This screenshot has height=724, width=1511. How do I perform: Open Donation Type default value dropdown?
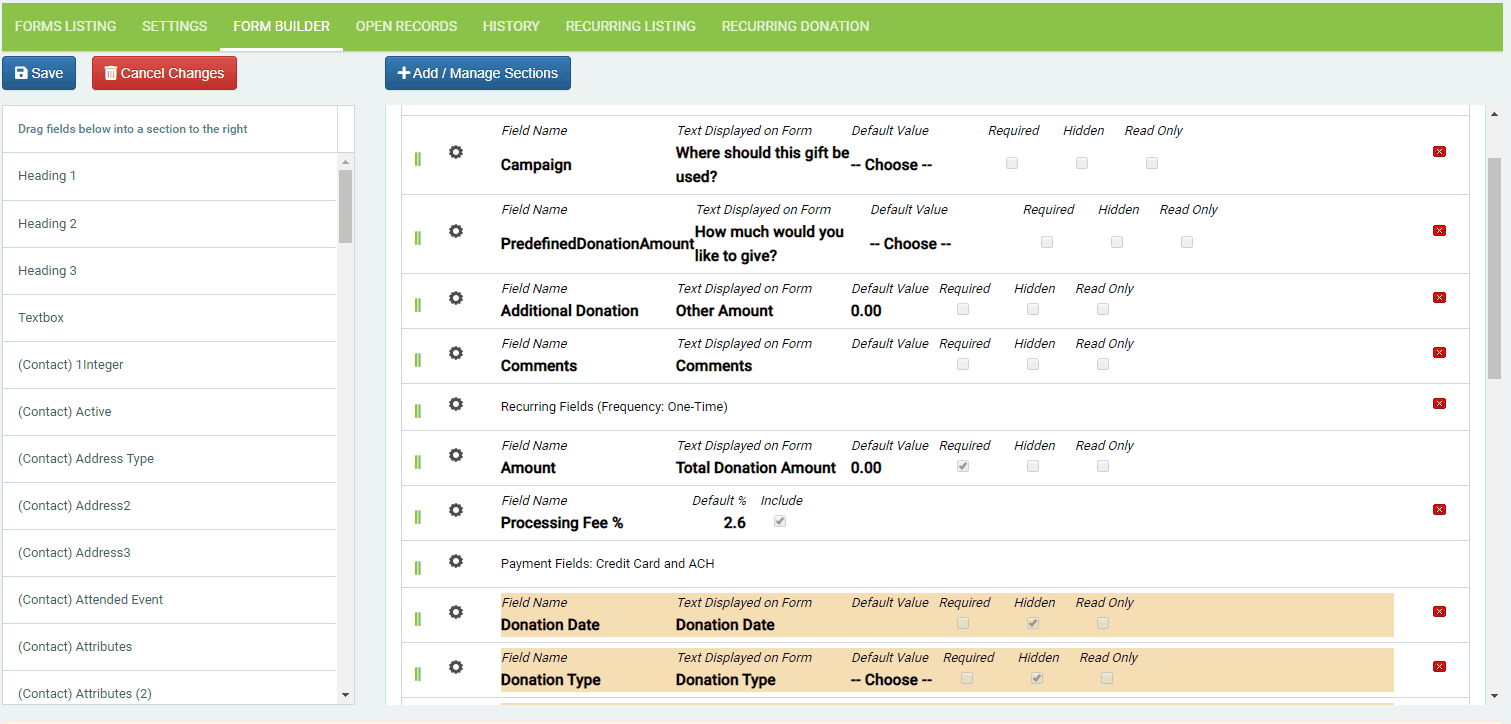coord(891,680)
